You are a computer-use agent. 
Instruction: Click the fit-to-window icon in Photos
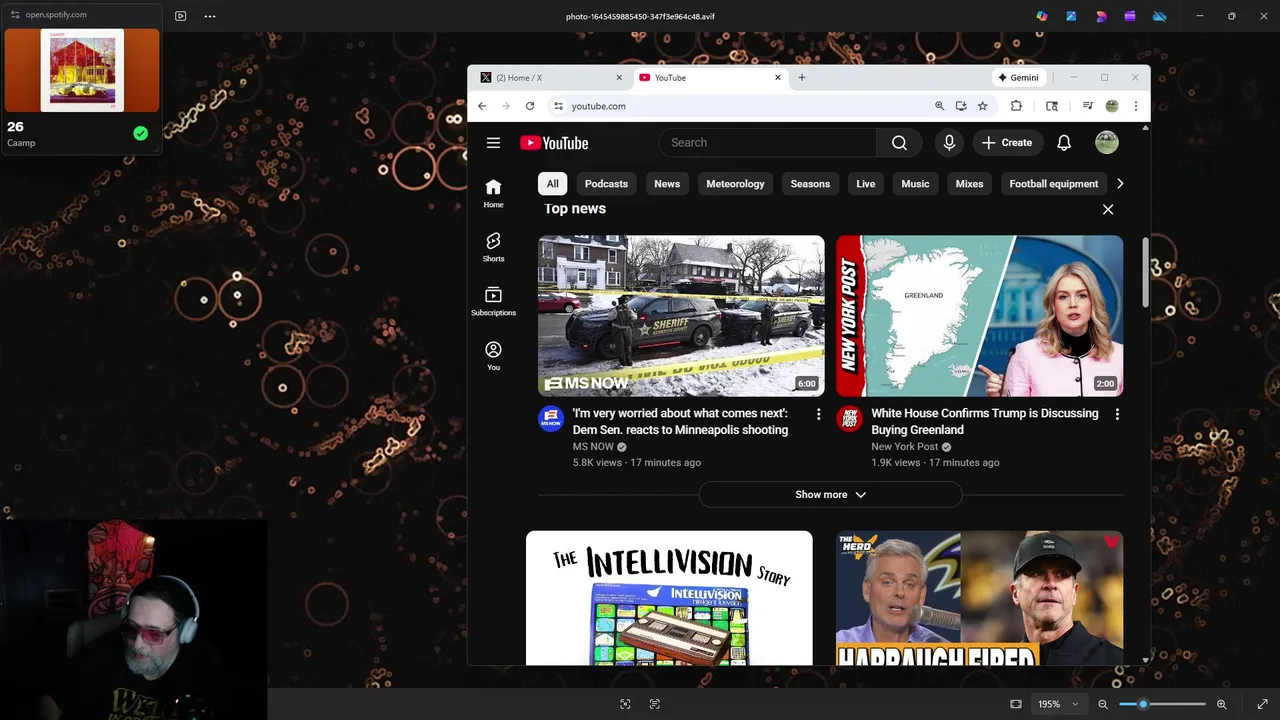click(x=1016, y=704)
